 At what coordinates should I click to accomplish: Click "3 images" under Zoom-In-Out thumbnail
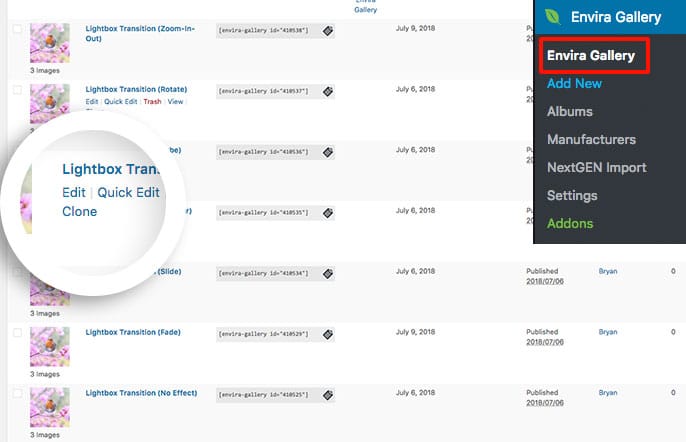[45, 70]
